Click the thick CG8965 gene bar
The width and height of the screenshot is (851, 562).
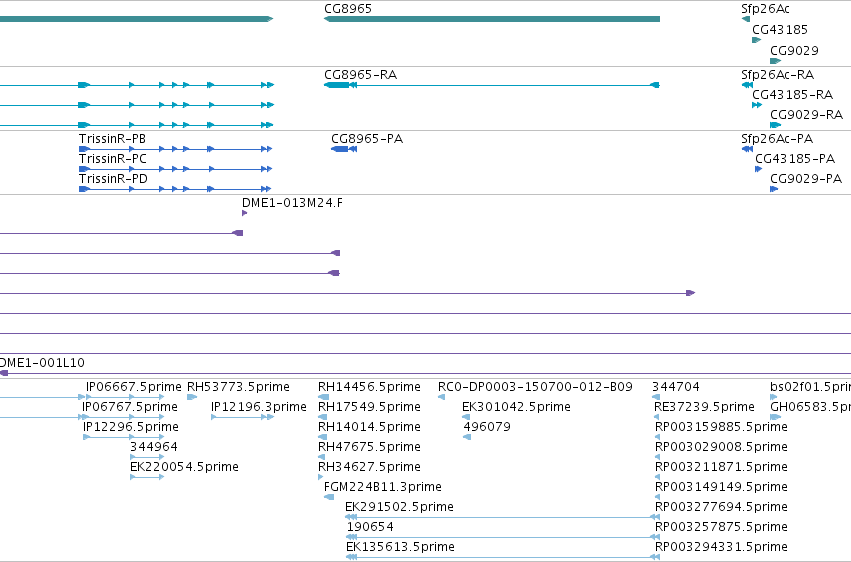coord(492,19)
